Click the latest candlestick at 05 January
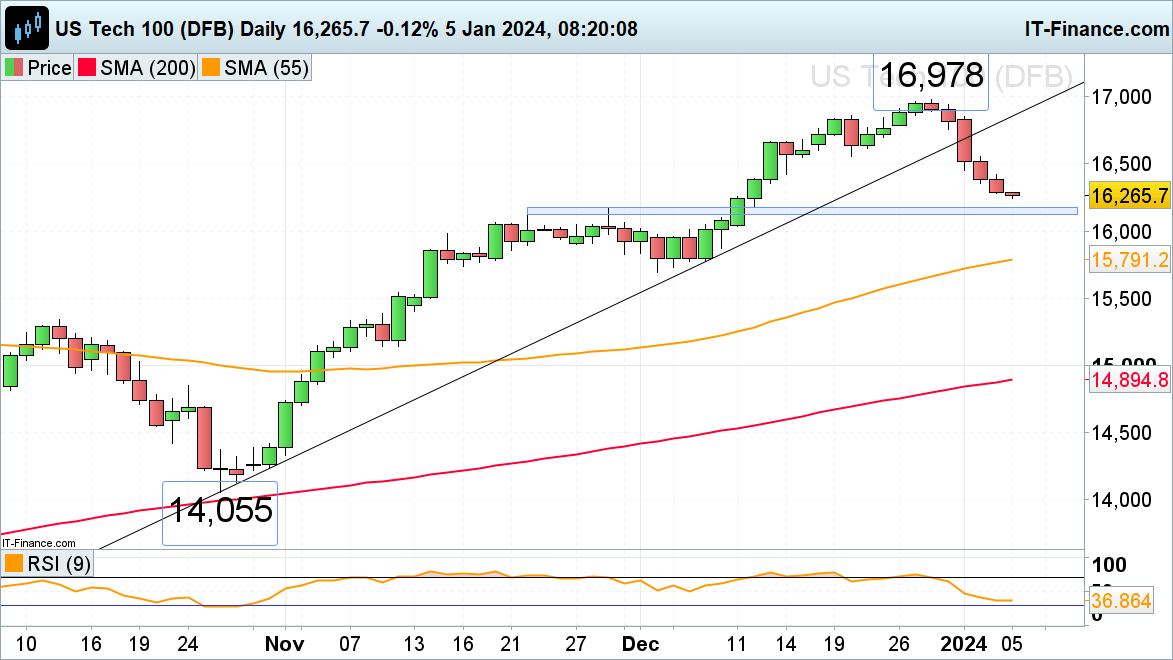The width and height of the screenshot is (1173, 660). pyautogui.click(x=1012, y=194)
